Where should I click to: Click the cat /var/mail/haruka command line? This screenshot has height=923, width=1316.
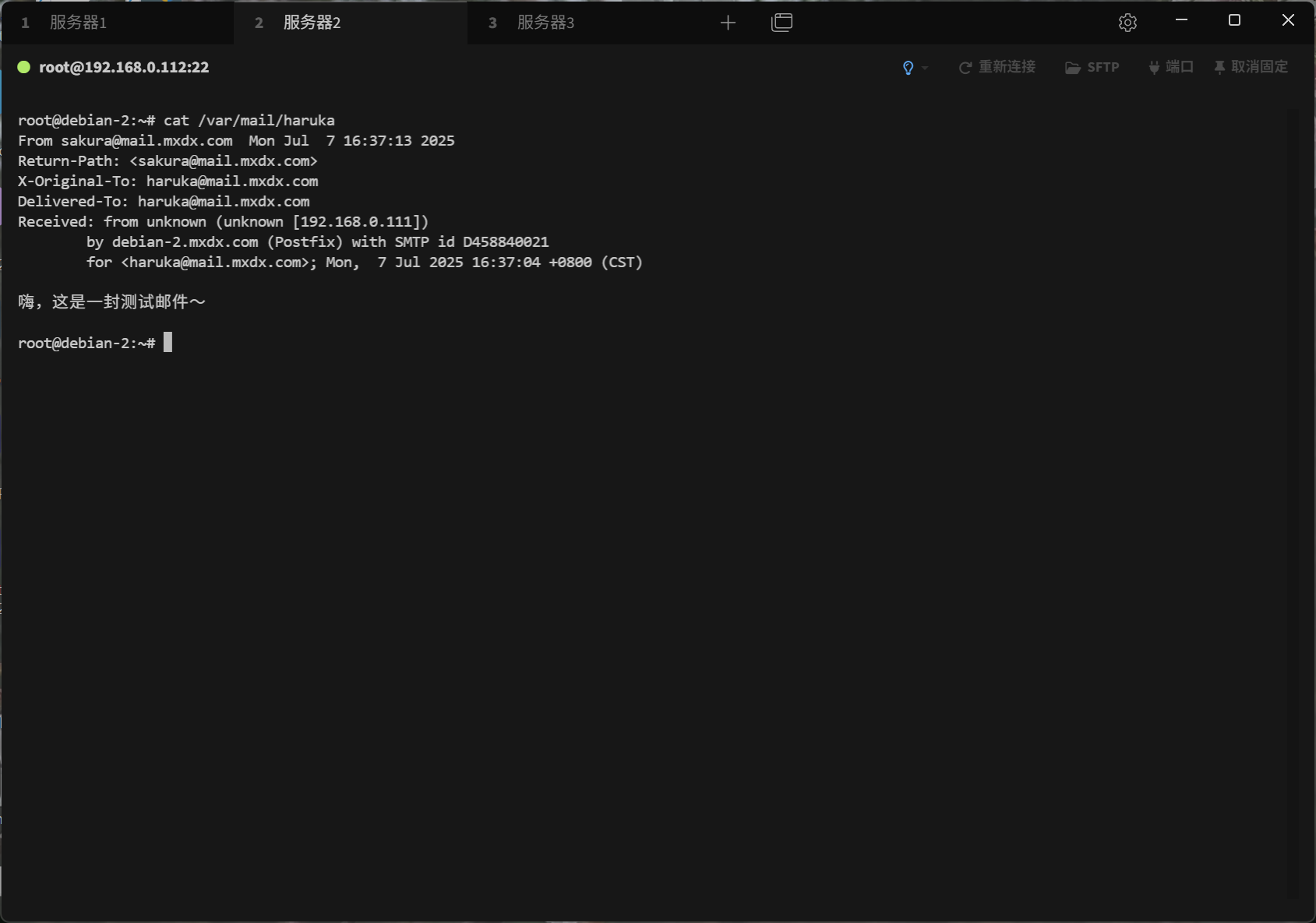click(176, 121)
